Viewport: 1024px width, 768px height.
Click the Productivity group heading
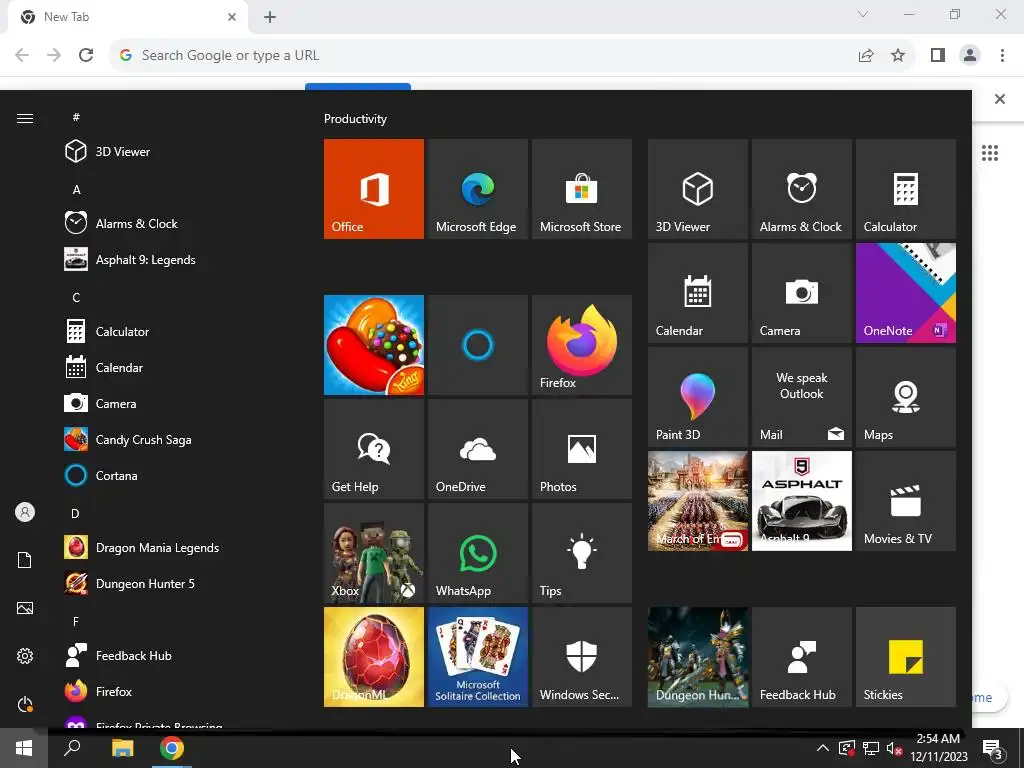point(355,119)
